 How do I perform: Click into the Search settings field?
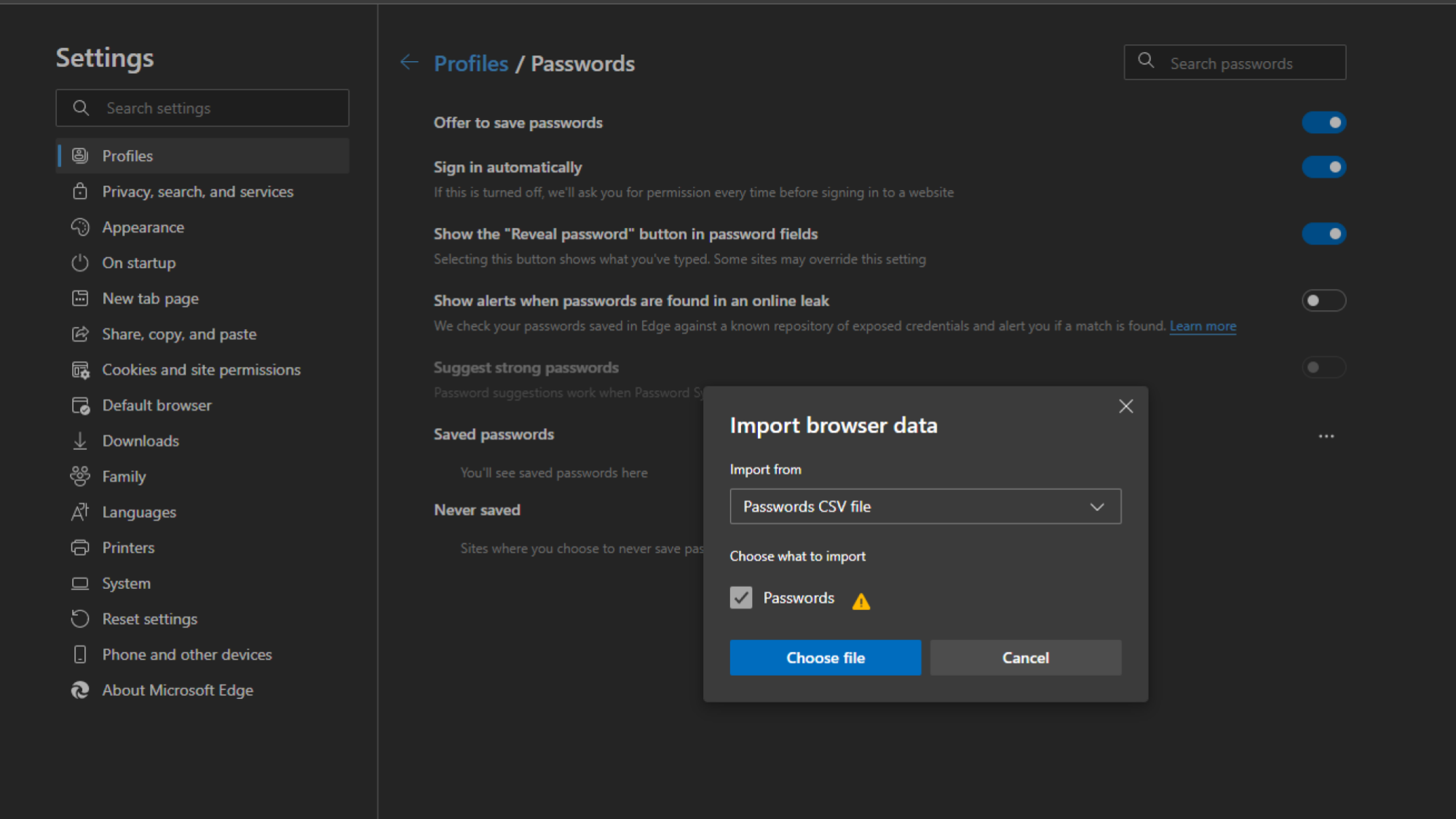202,108
